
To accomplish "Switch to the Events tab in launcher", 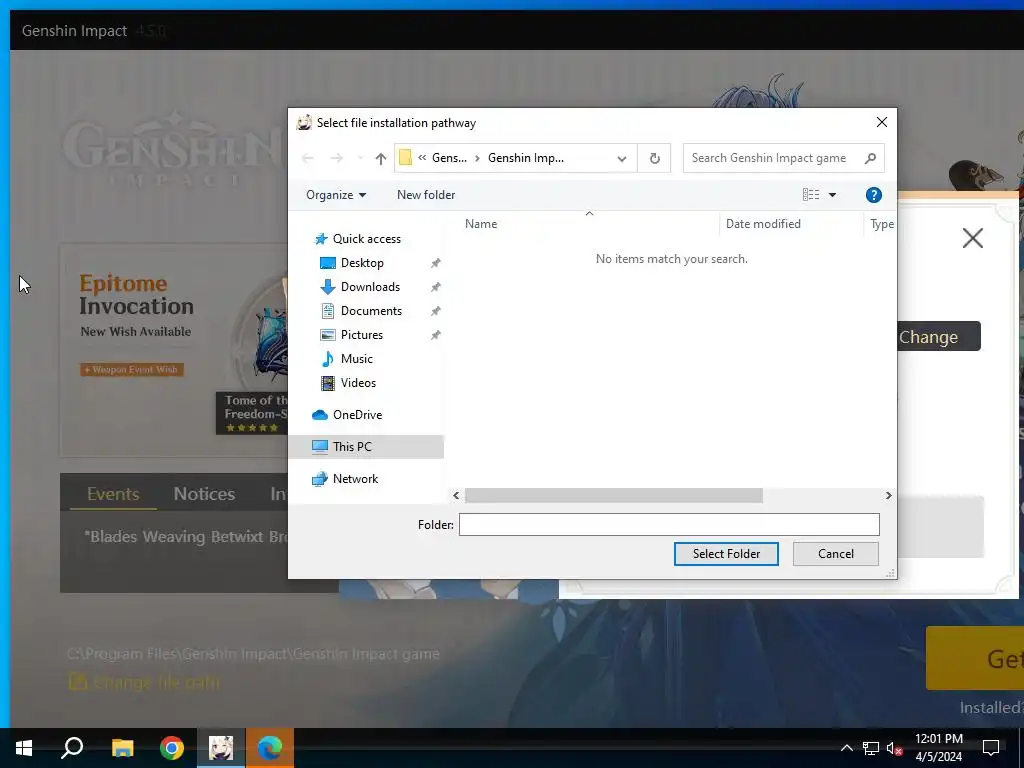I will point(113,494).
